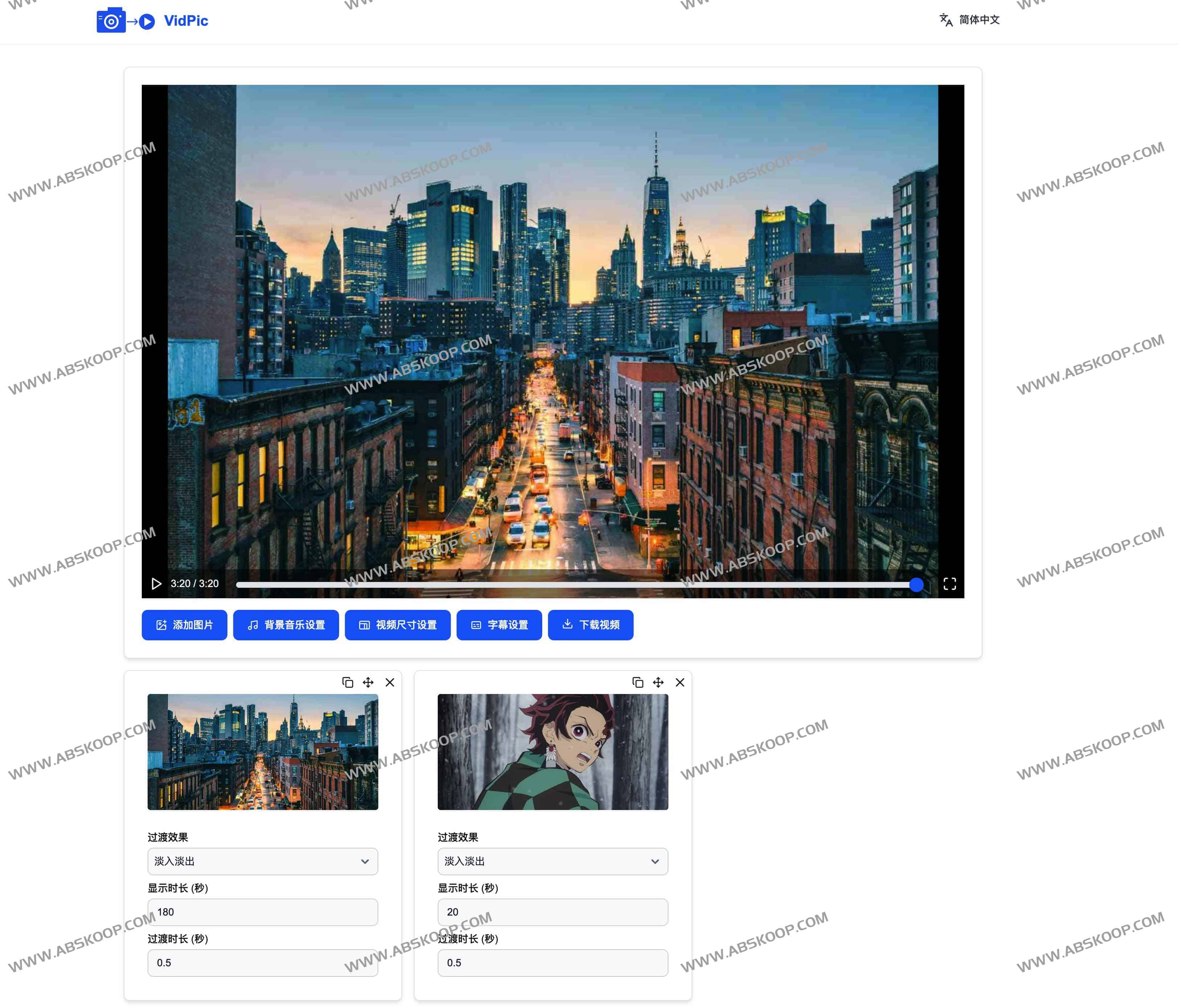Select the anime character thumbnail
1178x1008 pixels.
point(553,752)
